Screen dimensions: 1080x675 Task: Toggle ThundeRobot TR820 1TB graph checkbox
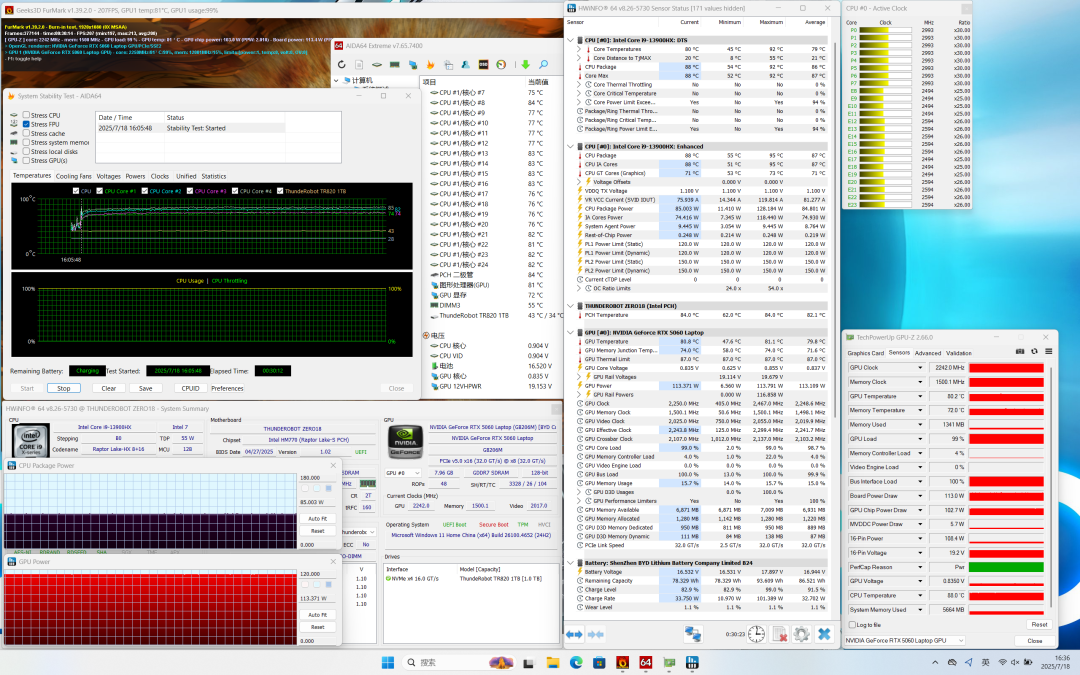click(280, 191)
